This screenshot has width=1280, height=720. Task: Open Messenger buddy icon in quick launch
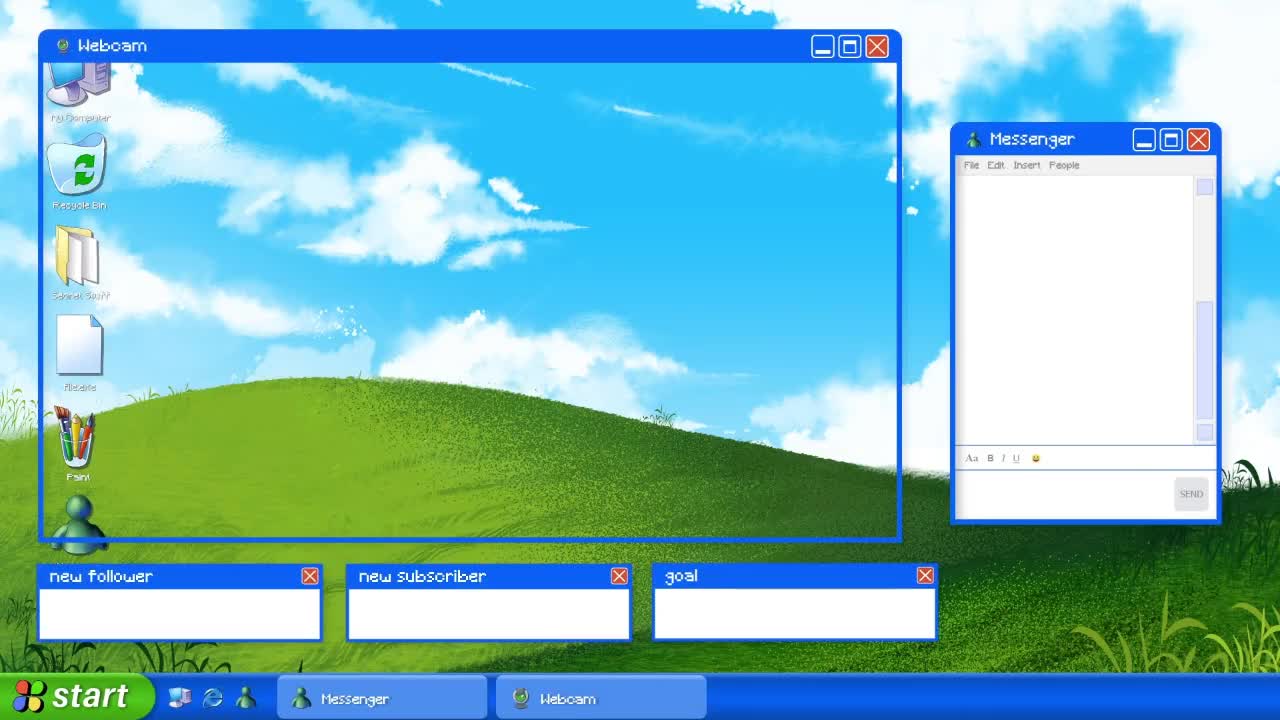tap(246, 698)
